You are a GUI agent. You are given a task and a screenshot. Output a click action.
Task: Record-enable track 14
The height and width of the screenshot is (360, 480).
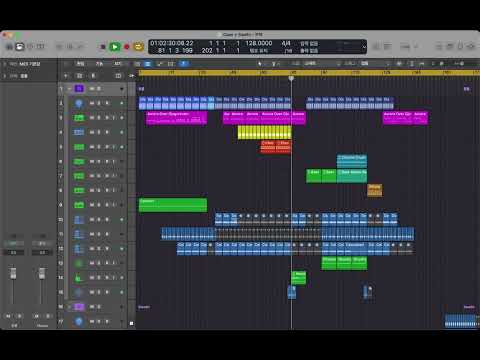pyautogui.click(x=107, y=278)
